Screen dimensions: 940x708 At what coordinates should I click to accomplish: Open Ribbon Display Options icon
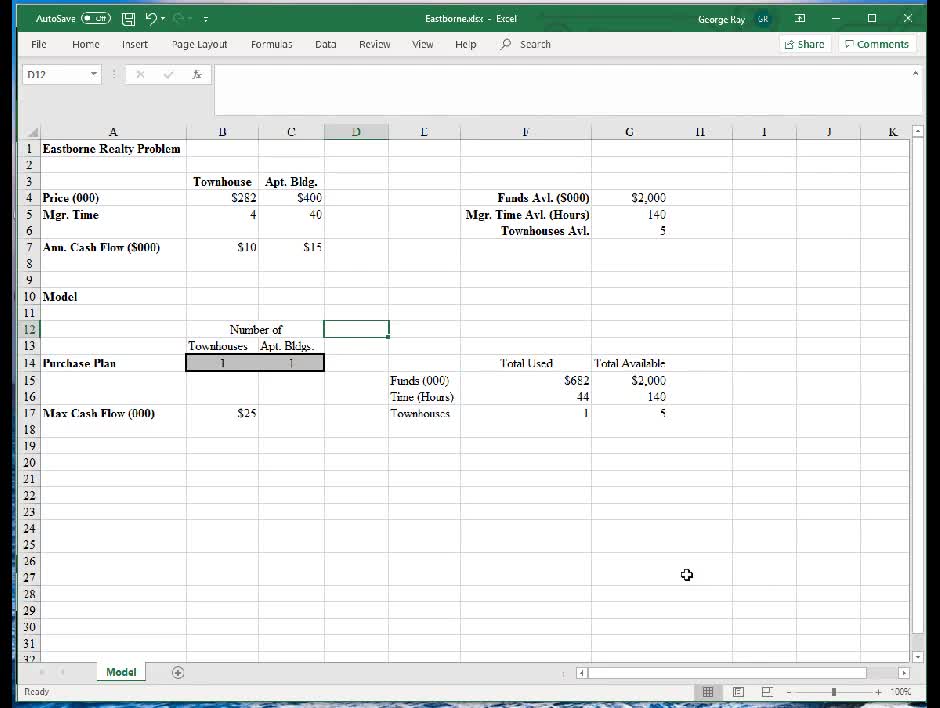[800, 19]
